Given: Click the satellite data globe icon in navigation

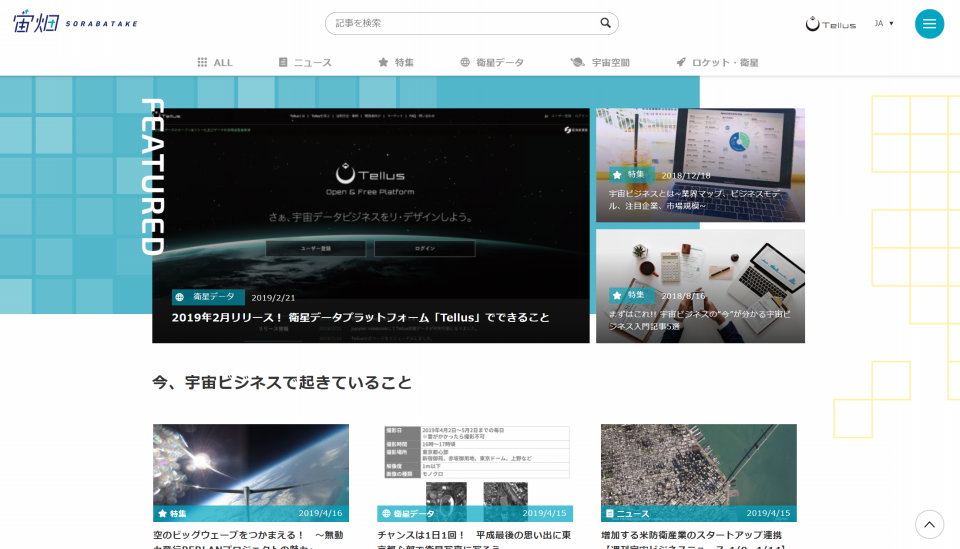Looking at the screenshot, I should point(465,62).
